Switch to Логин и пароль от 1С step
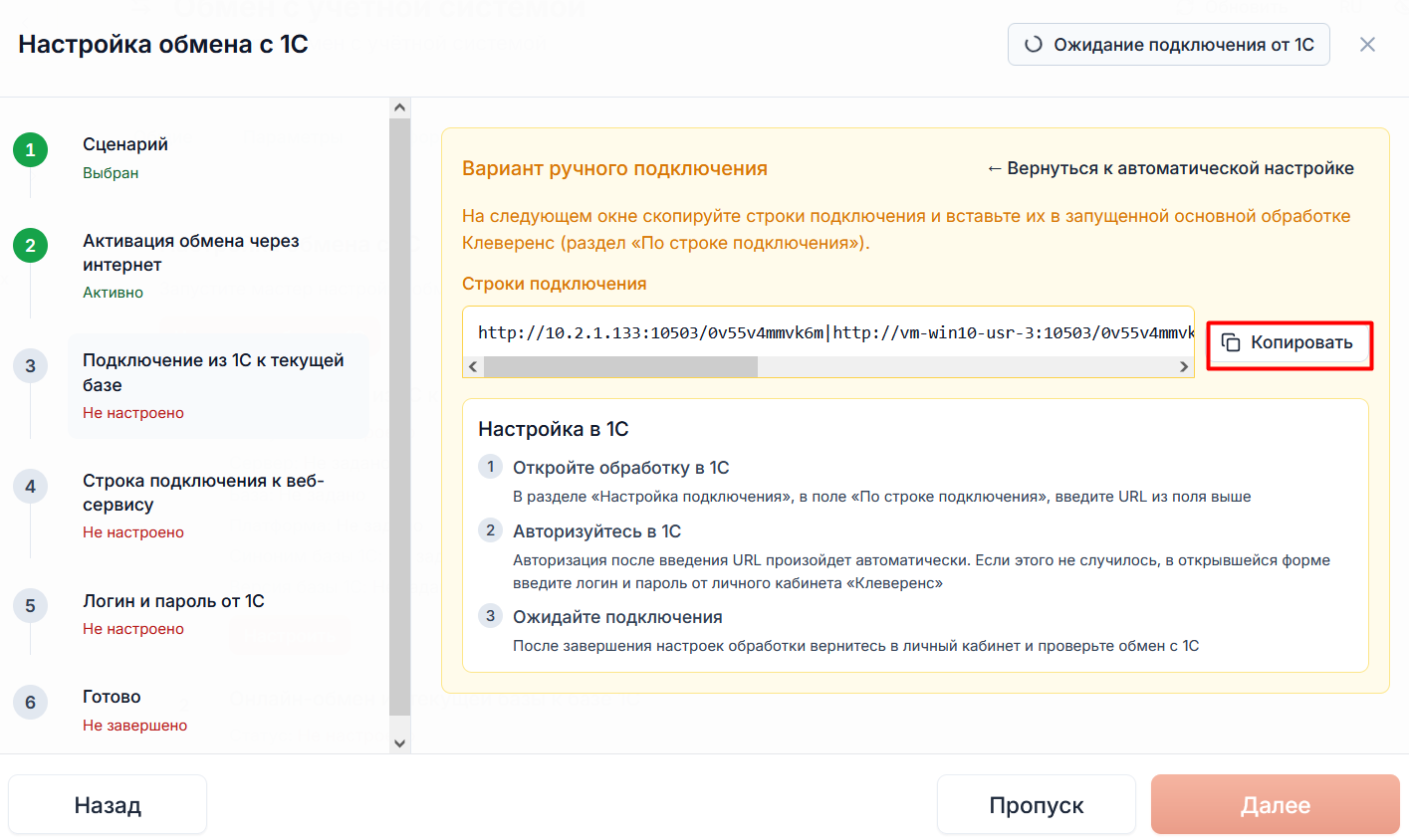Image resolution: width=1409 pixels, height=840 pixels. (173, 601)
